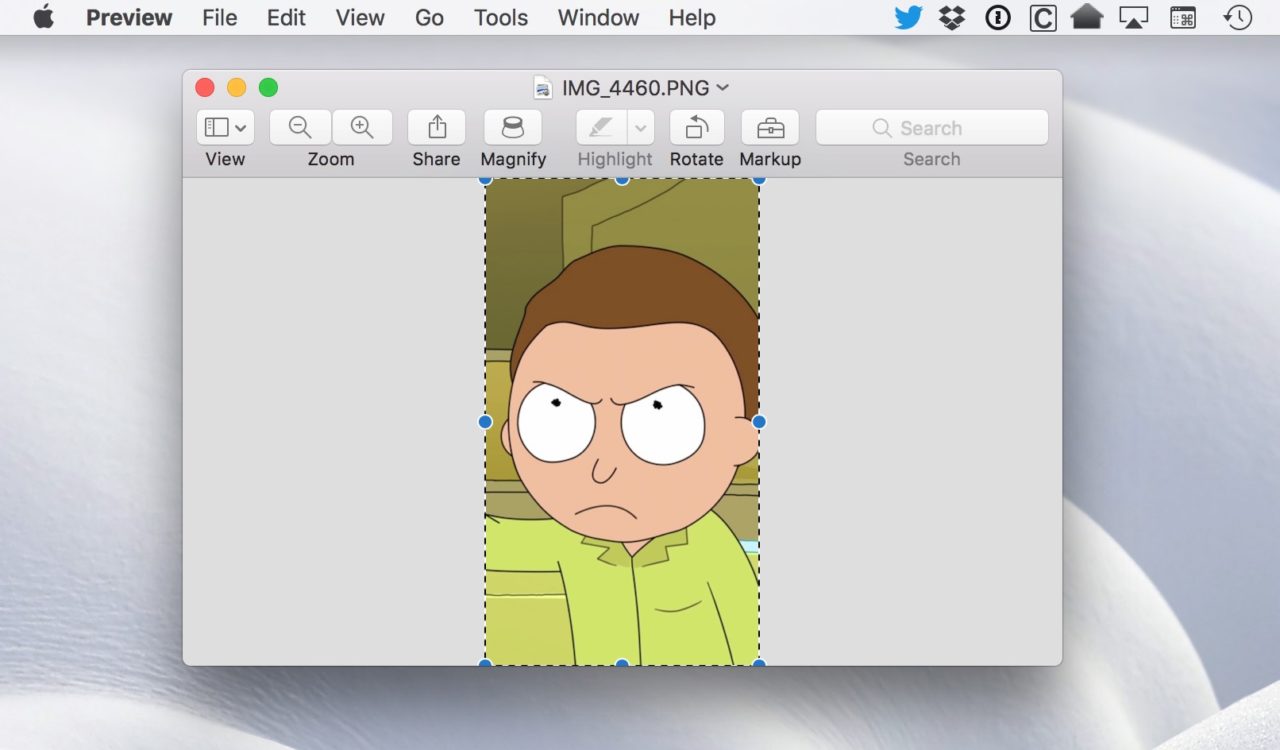Screen dimensions: 1280x750
Task: Click the Share toolbar button
Action: [x=437, y=127]
